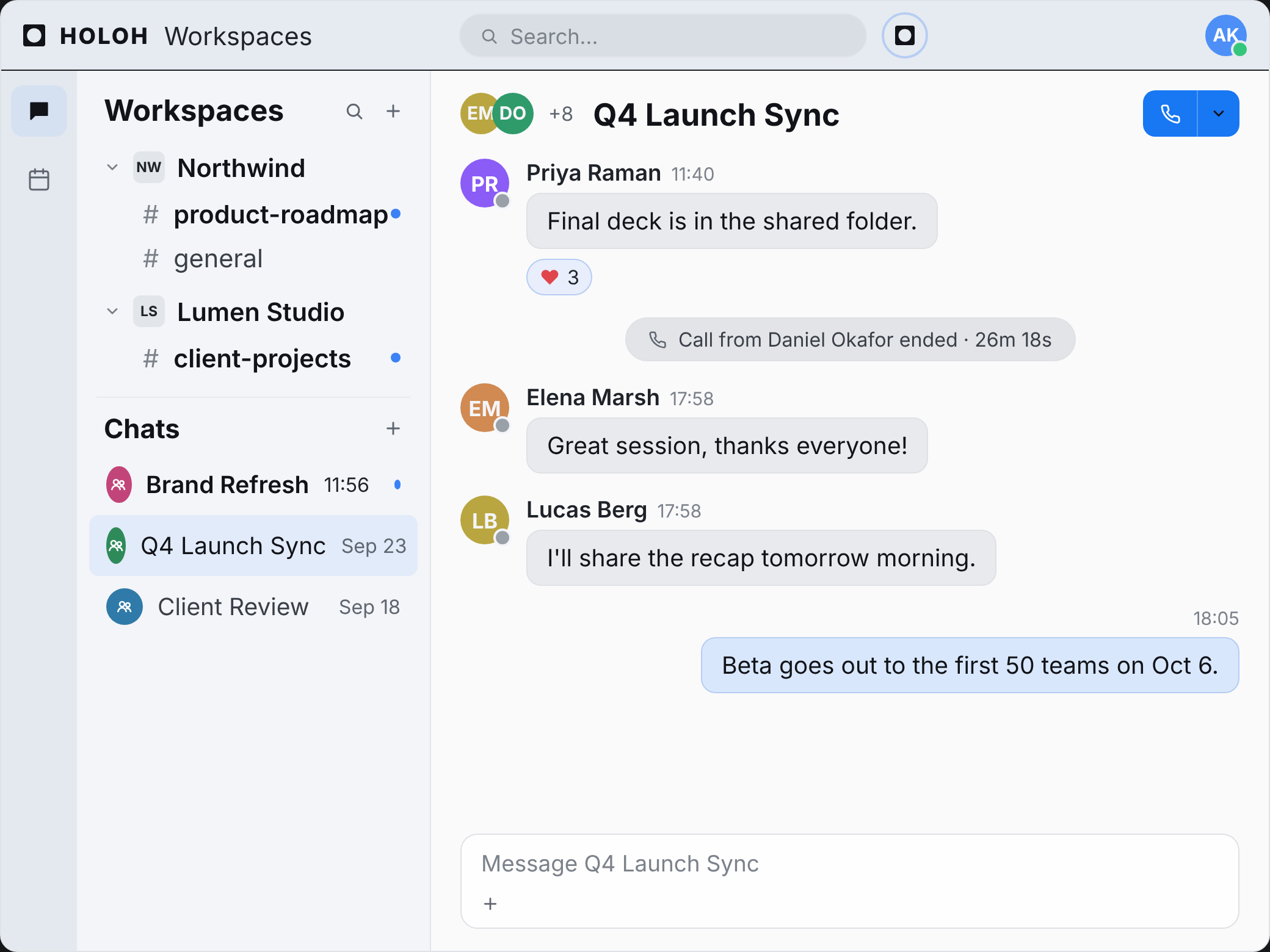Collapse the Lumen Studio workspace
Image resolution: width=1270 pixels, height=952 pixels.
pyautogui.click(x=112, y=311)
